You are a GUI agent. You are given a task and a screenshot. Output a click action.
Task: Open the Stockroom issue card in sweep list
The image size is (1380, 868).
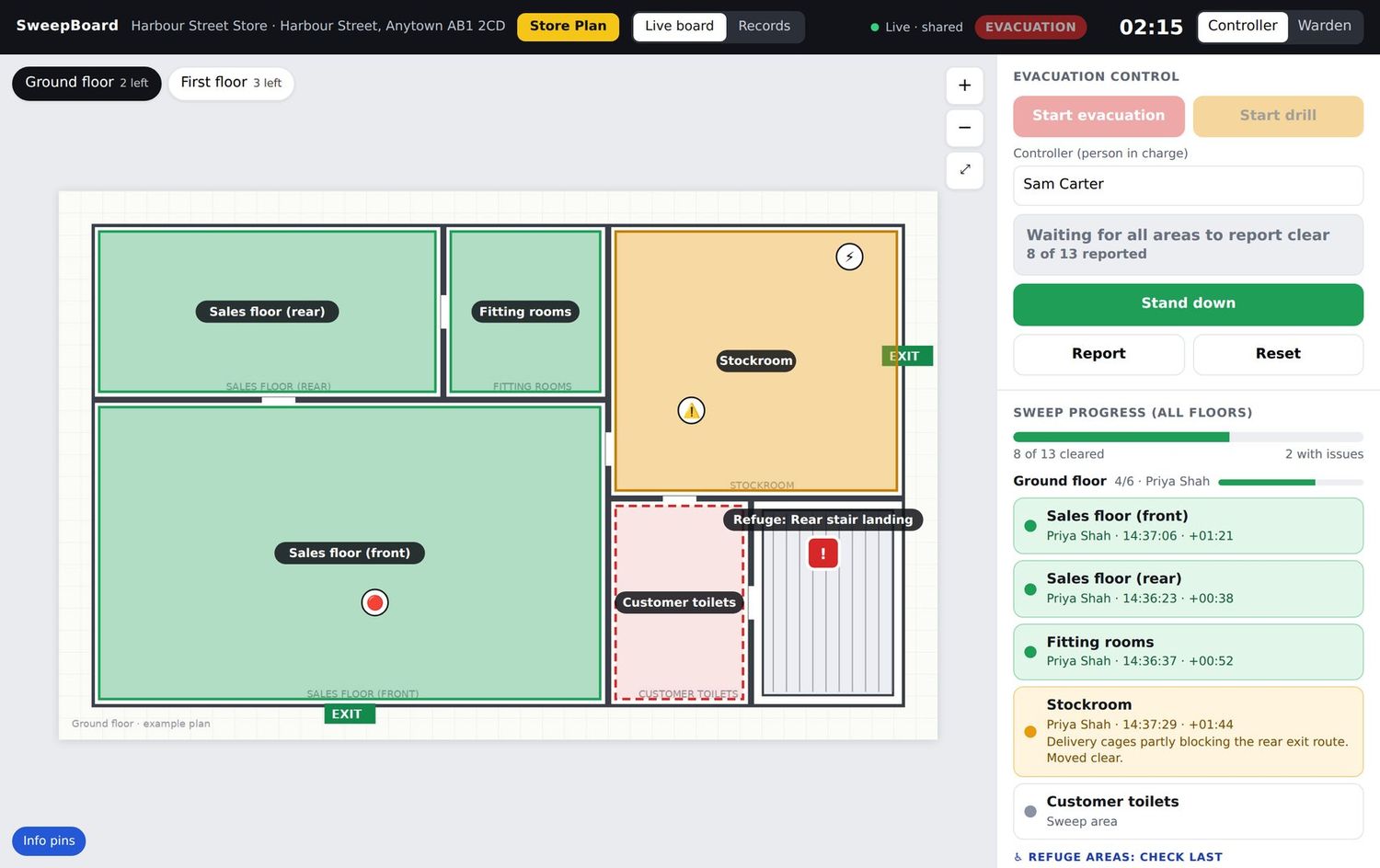[x=1188, y=732]
